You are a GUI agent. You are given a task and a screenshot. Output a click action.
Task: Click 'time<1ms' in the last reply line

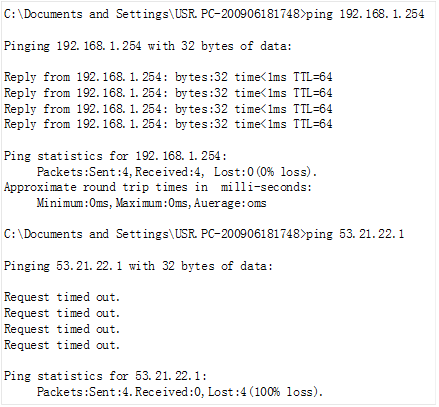pyautogui.click(x=260, y=124)
